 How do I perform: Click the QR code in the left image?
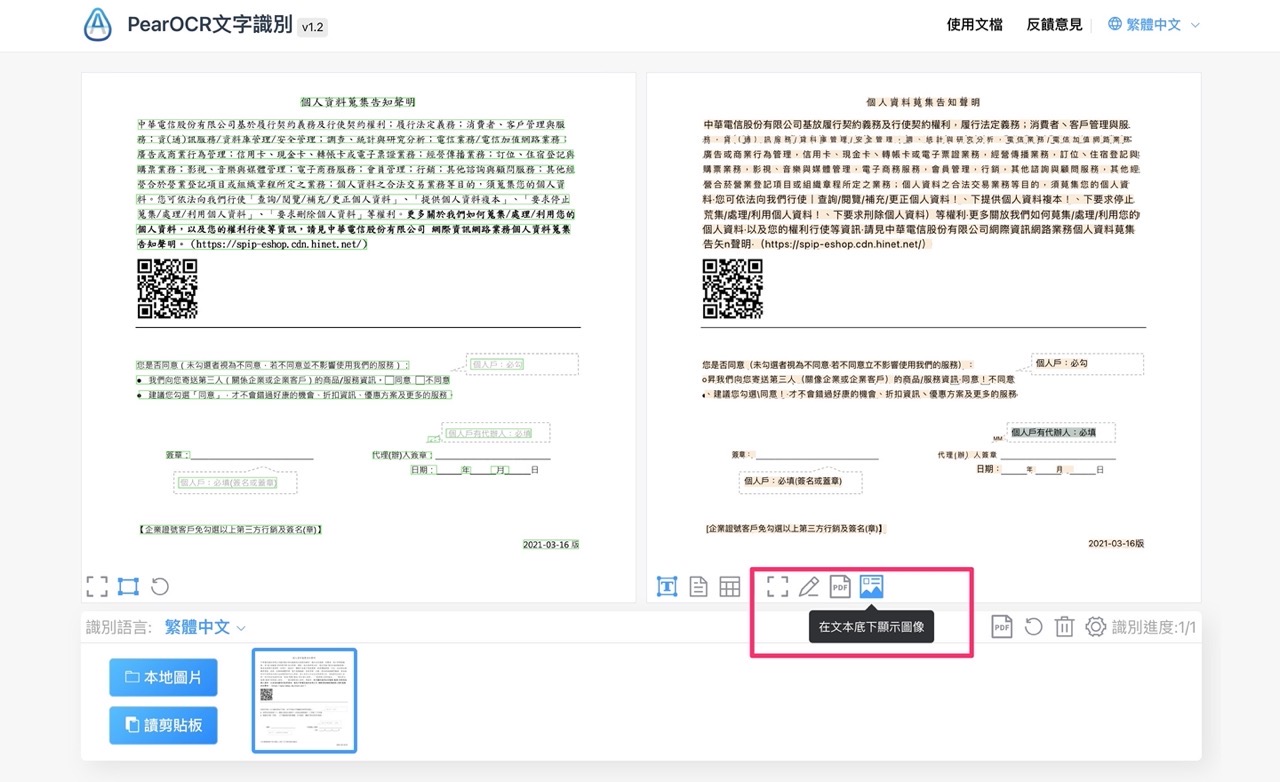coord(167,289)
